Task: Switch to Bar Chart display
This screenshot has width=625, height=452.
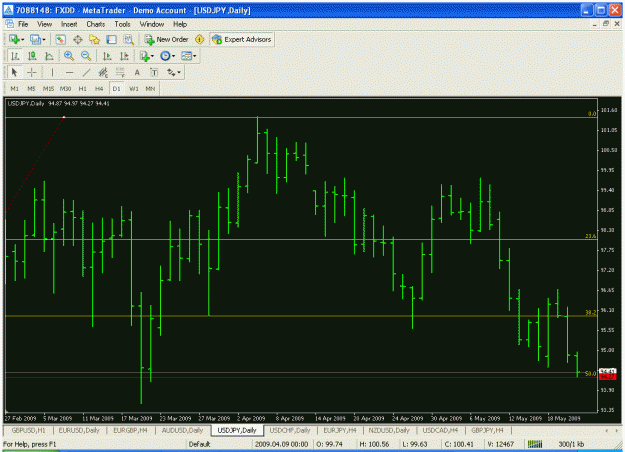Action: pyautogui.click(x=15, y=56)
